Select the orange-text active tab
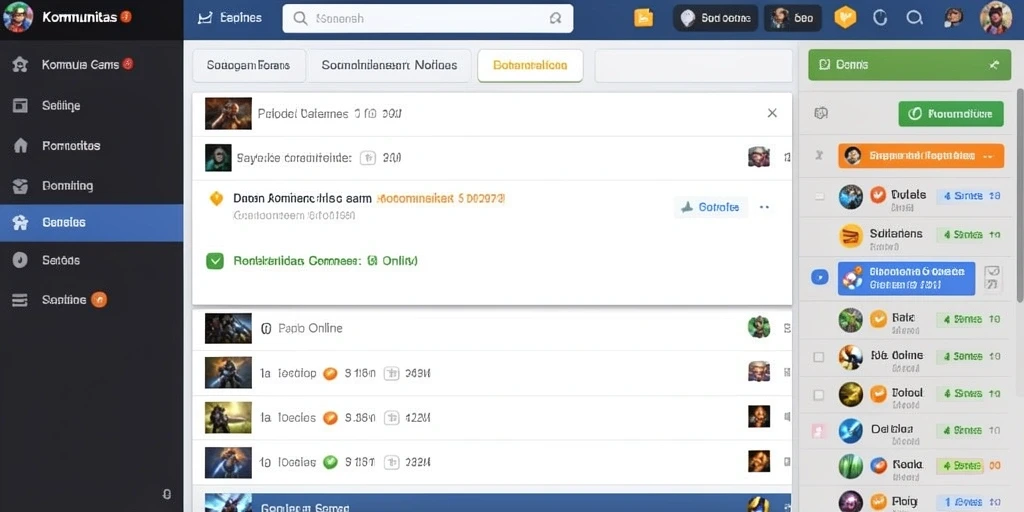1024x512 pixels. pos(530,65)
